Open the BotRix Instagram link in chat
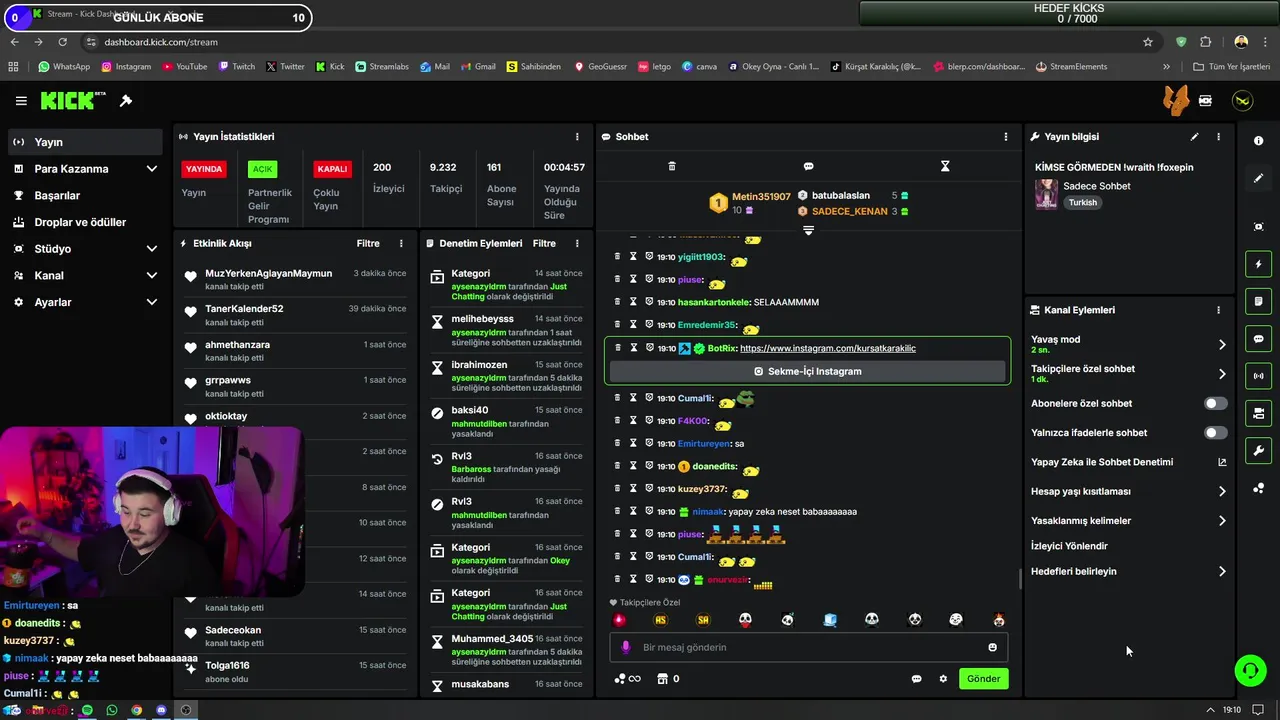This screenshot has height=720, width=1280. [827, 348]
